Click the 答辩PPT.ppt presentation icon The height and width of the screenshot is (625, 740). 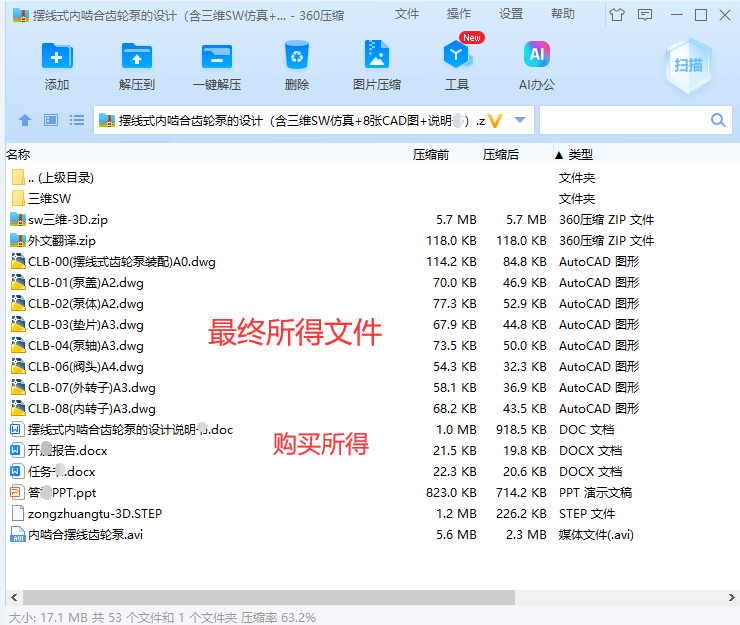click(x=16, y=492)
